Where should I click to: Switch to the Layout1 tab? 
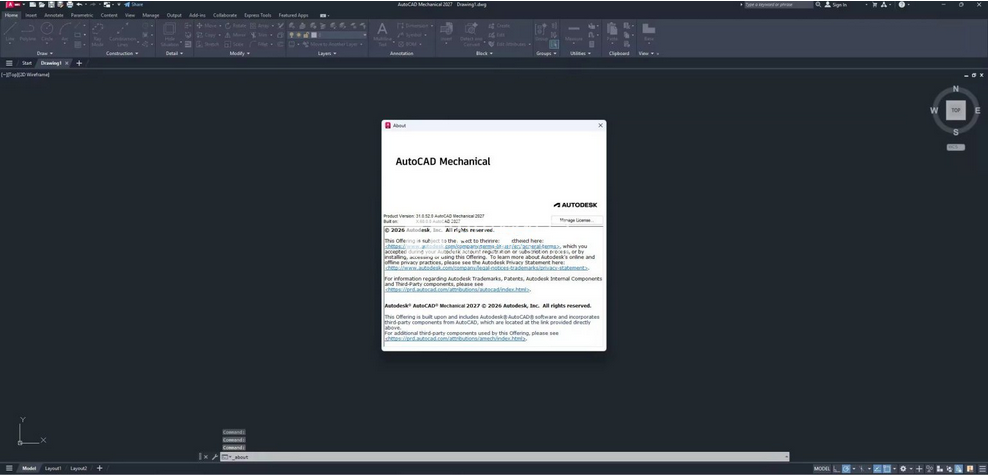[53, 468]
